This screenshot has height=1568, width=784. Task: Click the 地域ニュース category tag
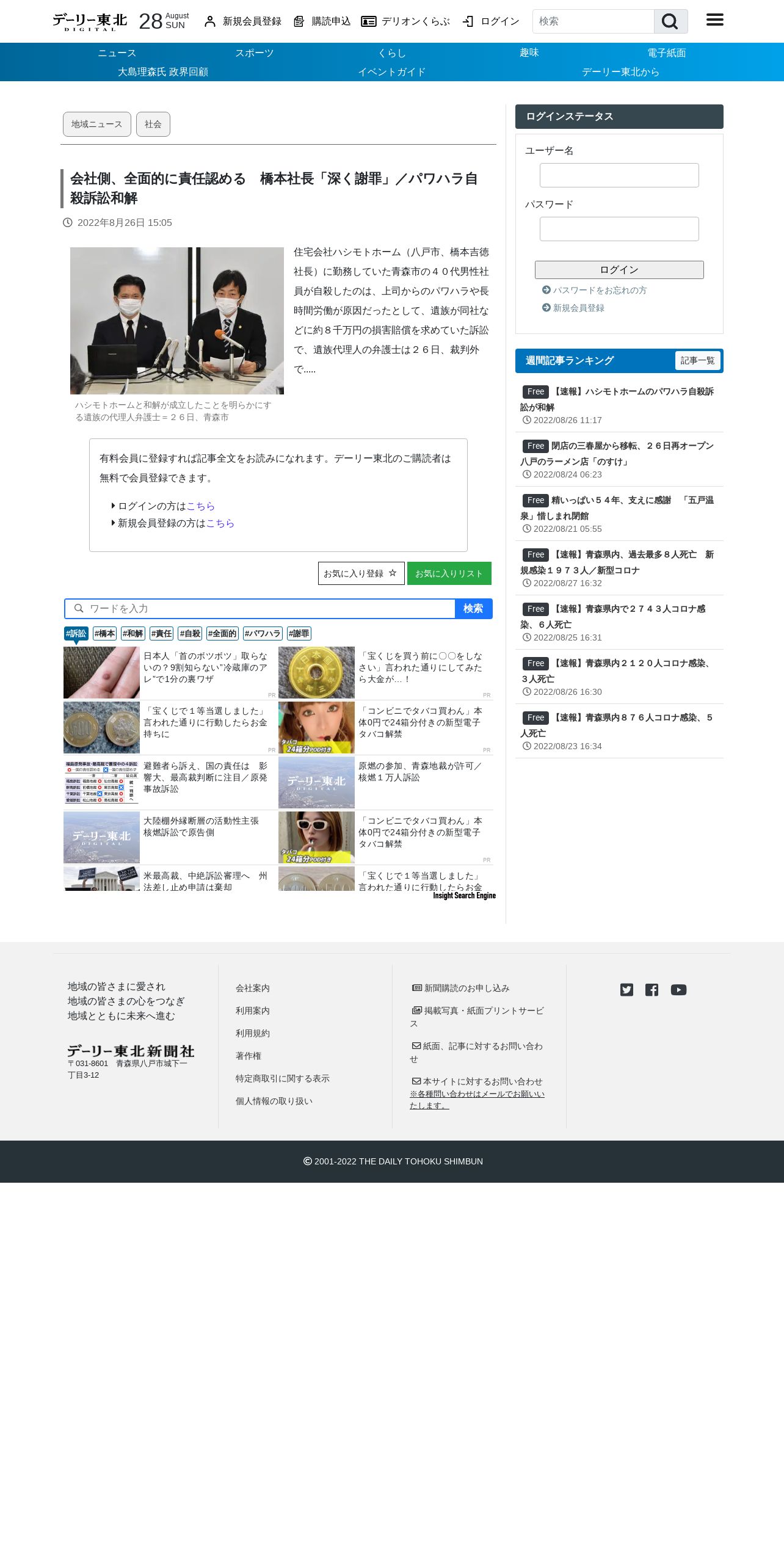coord(97,124)
